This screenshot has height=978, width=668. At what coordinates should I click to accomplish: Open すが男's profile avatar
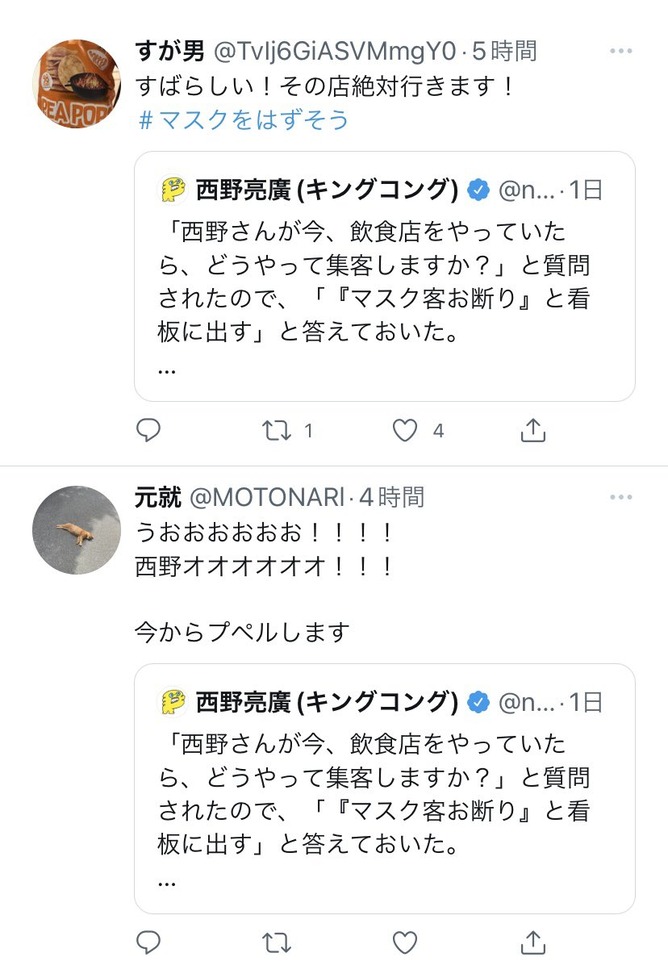77,84
